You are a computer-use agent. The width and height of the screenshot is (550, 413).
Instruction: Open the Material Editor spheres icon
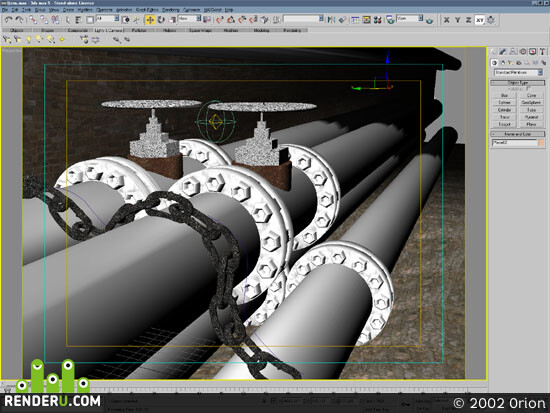[378, 20]
